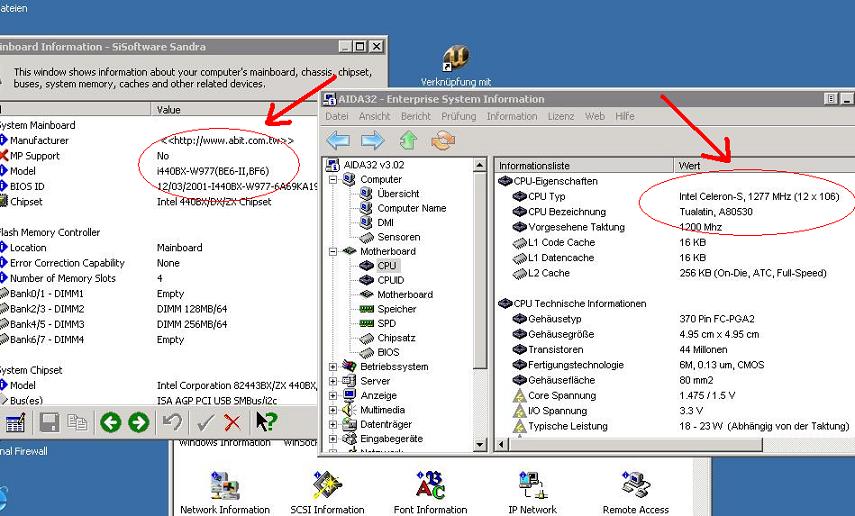This screenshot has width=855, height=516.
Task: Open the Font Information module icon
Action: pos(430,485)
